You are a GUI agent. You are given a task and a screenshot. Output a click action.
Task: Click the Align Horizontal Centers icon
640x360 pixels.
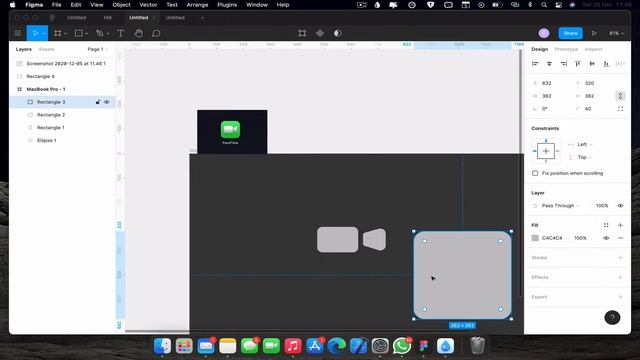pos(549,64)
